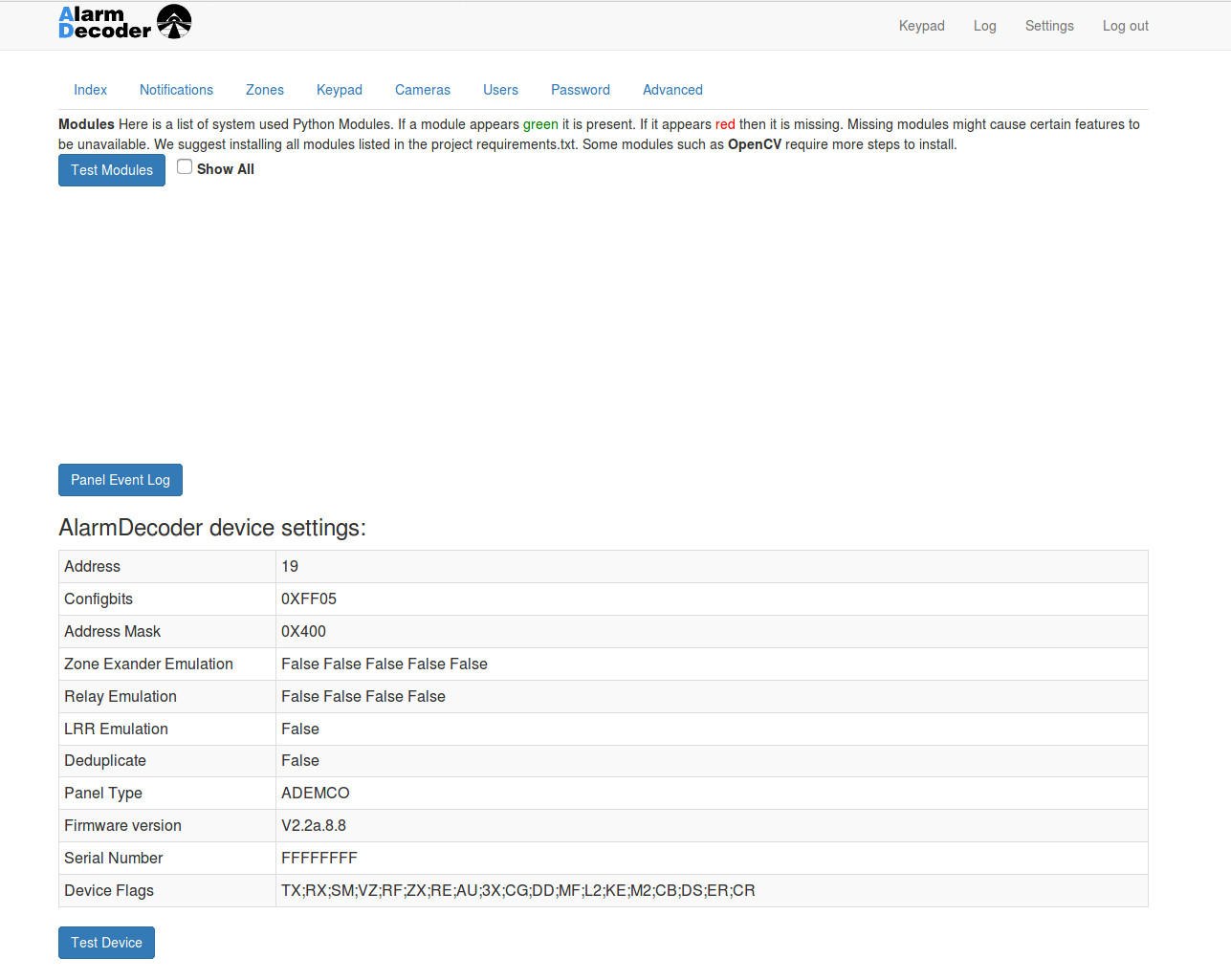Select the Keypad settings tab
The width and height of the screenshot is (1231, 980).
click(340, 90)
